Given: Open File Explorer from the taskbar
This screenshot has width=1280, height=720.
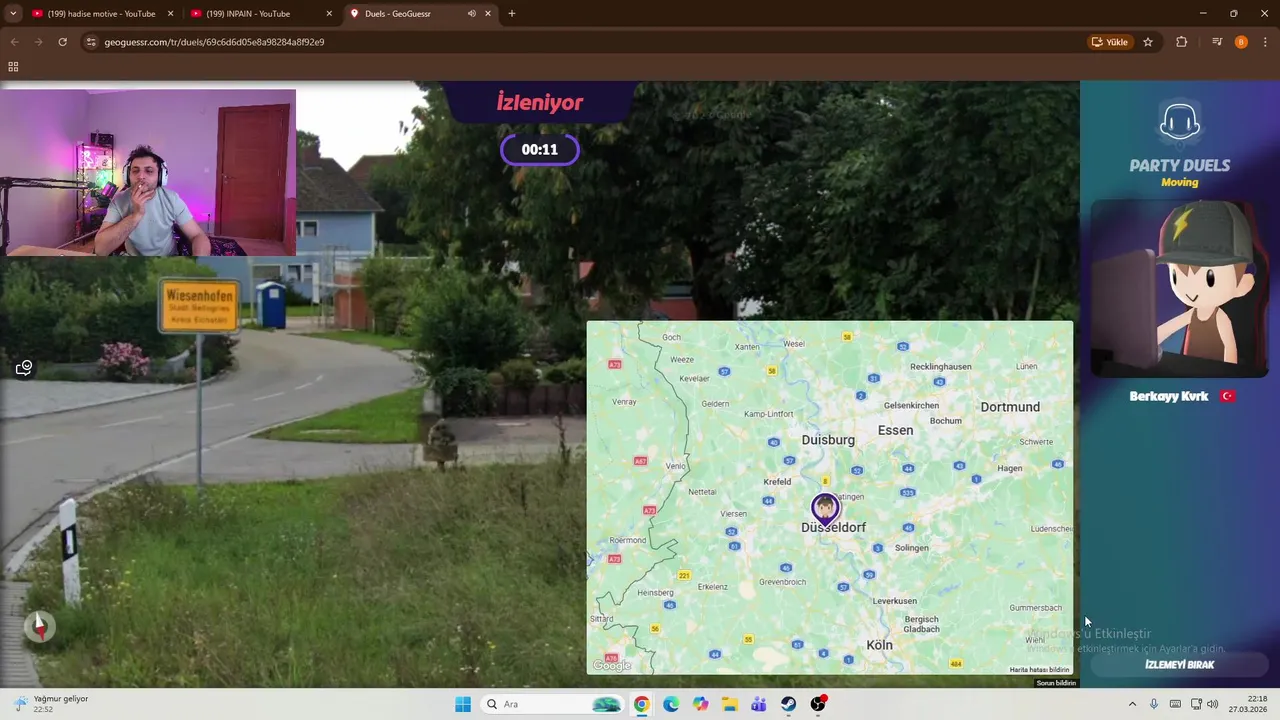Looking at the screenshot, I should click(730, 704).
